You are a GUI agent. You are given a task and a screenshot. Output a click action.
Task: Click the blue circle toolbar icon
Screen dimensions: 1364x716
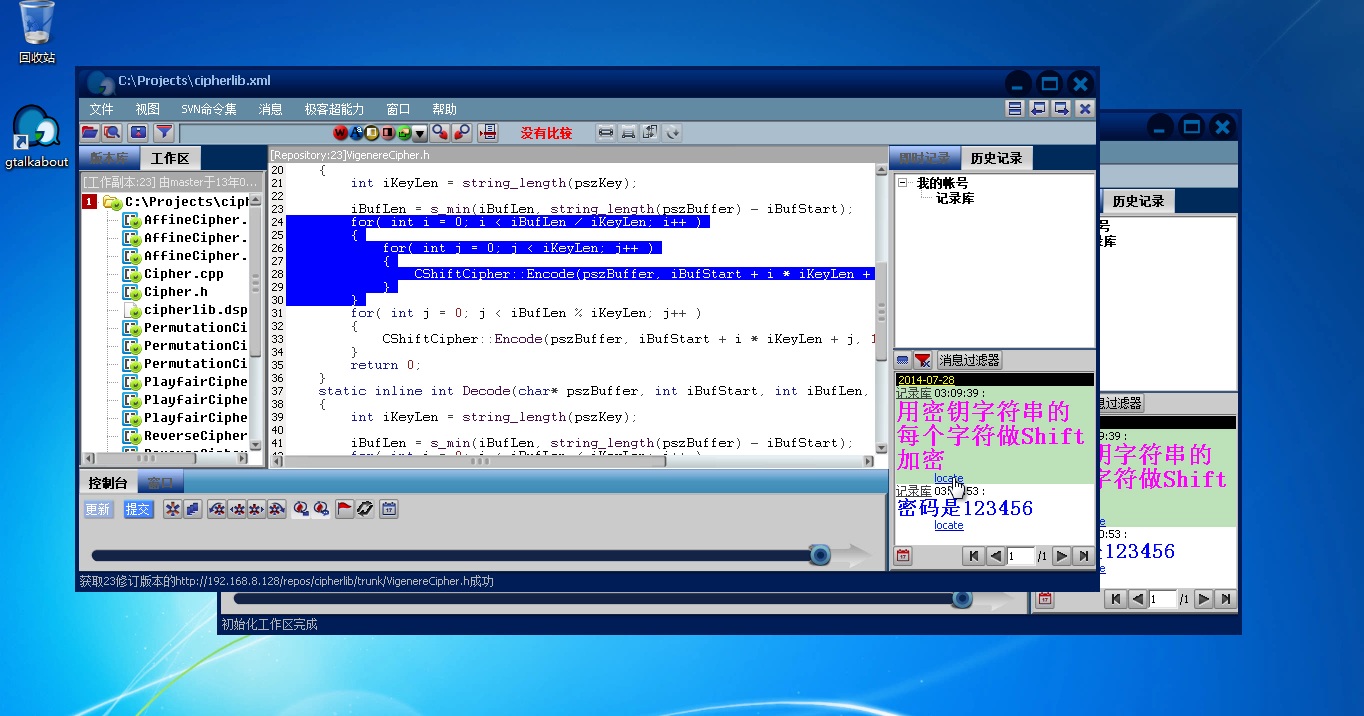tap(357, 133)
